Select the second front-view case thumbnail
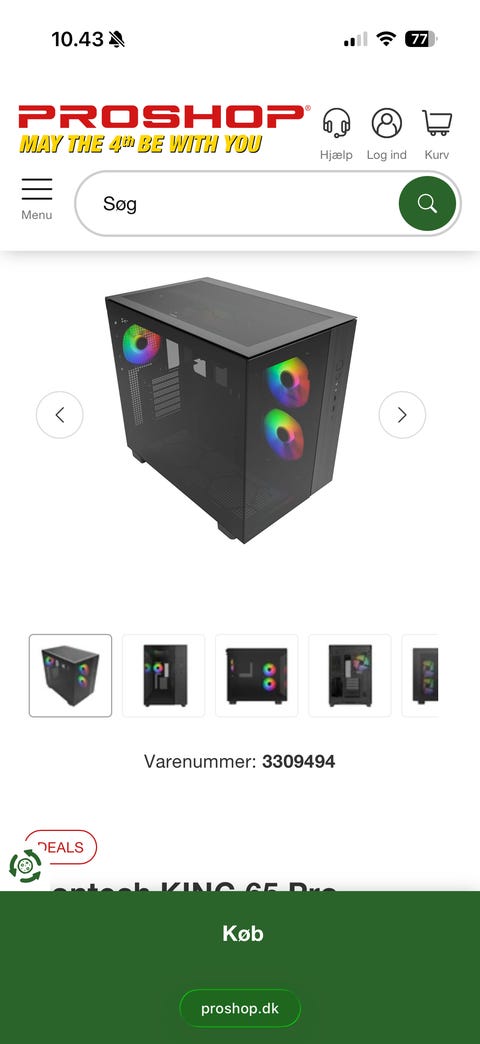 [x=164, y=676]
